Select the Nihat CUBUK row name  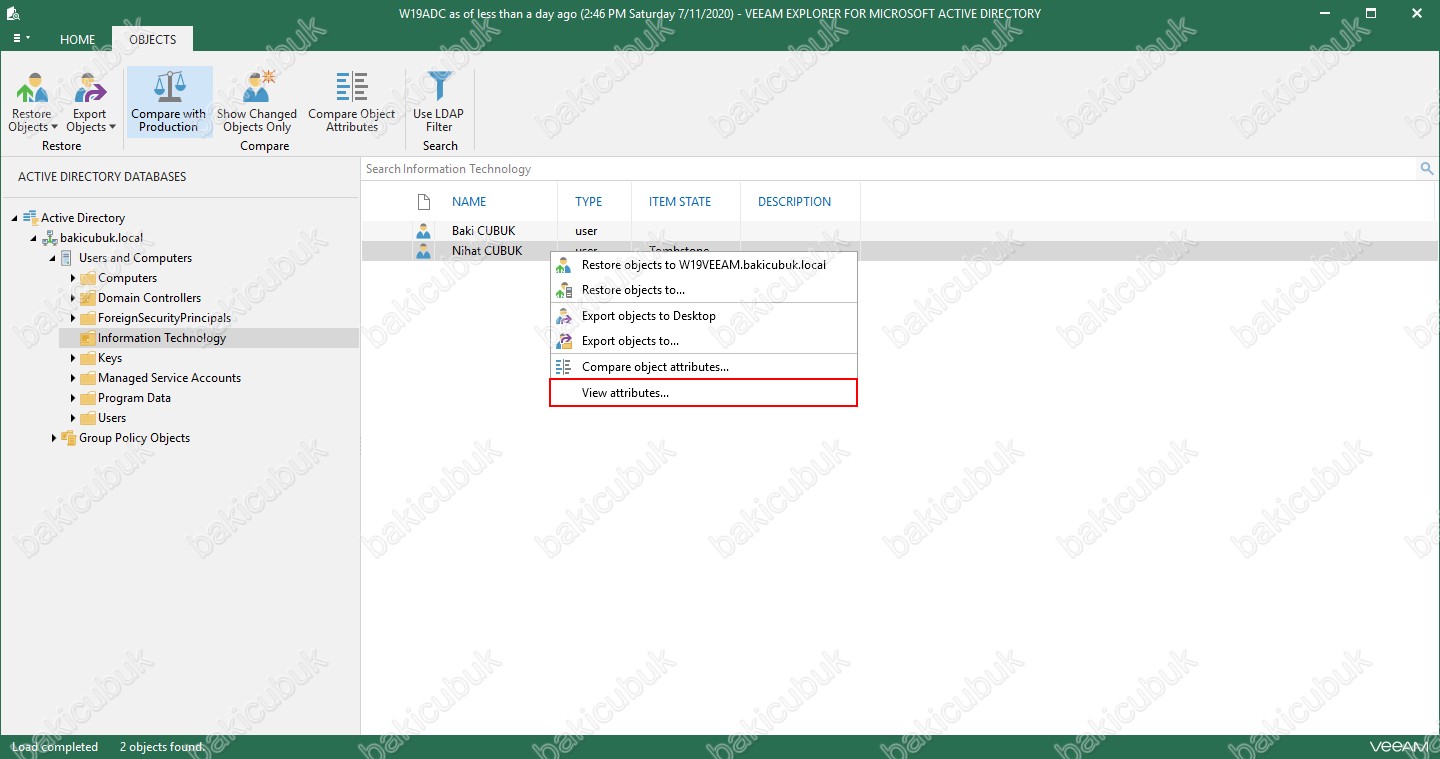pos(487,251)
